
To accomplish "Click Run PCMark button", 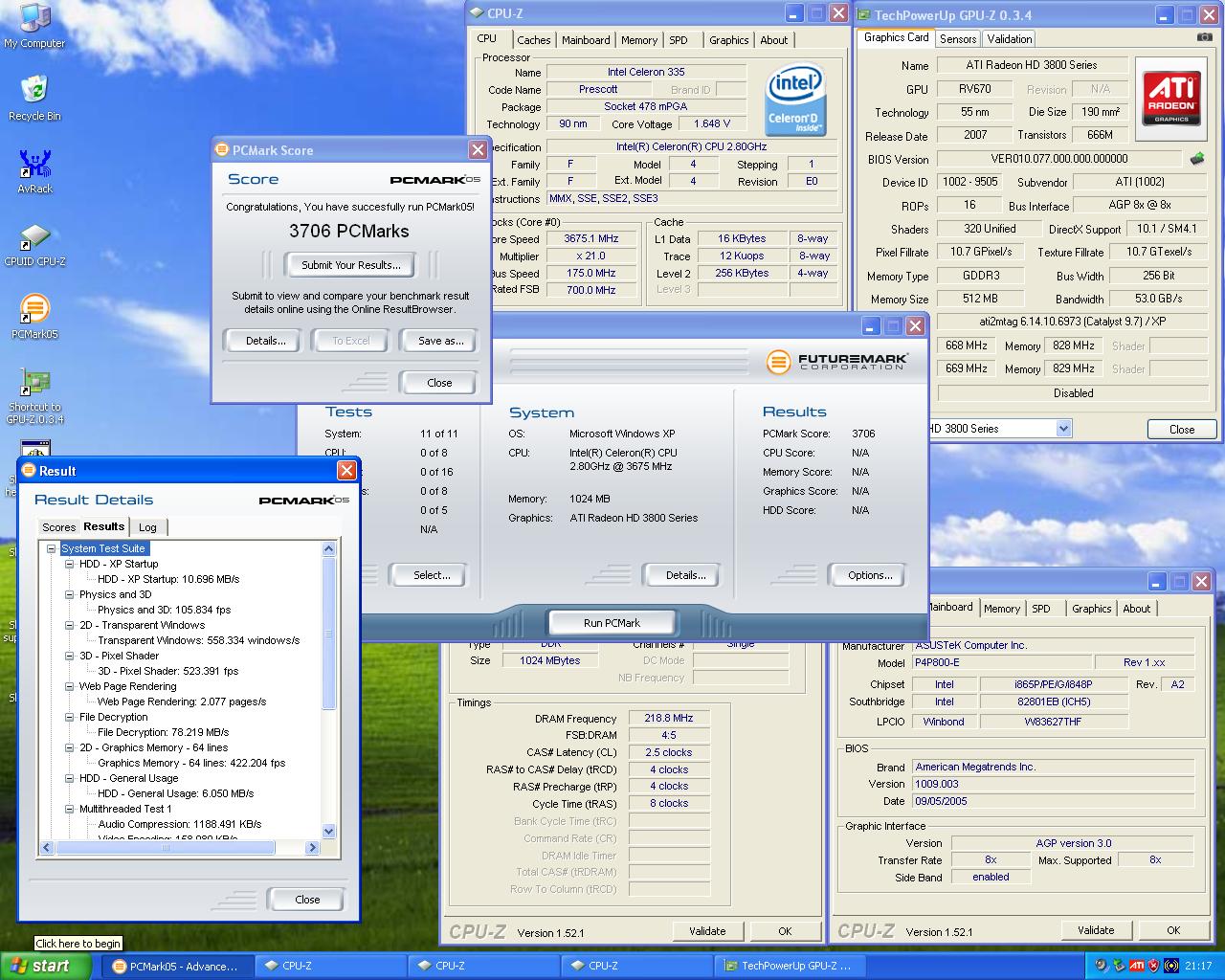I will [612, 623].
